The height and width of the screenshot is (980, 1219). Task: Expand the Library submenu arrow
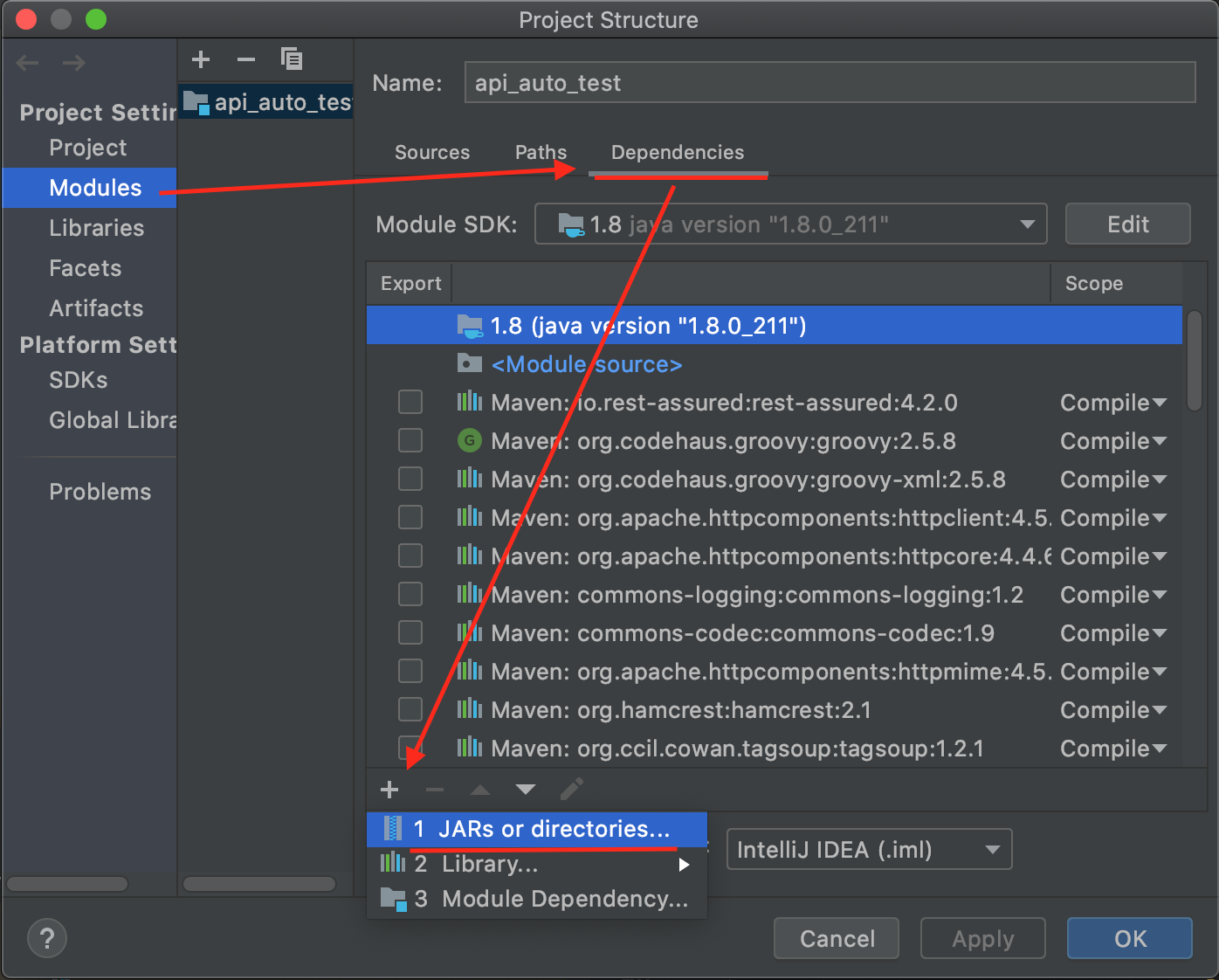pos(684,865)
